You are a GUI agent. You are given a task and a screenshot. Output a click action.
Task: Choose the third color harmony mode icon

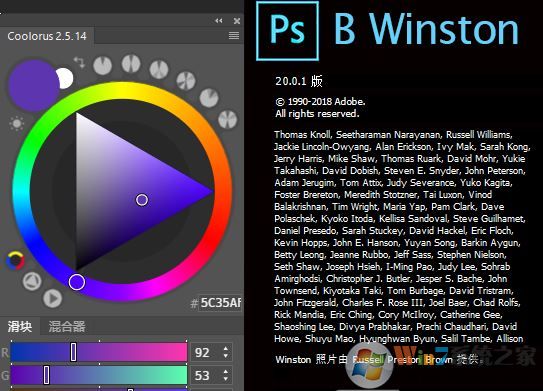tap(159, 69)
